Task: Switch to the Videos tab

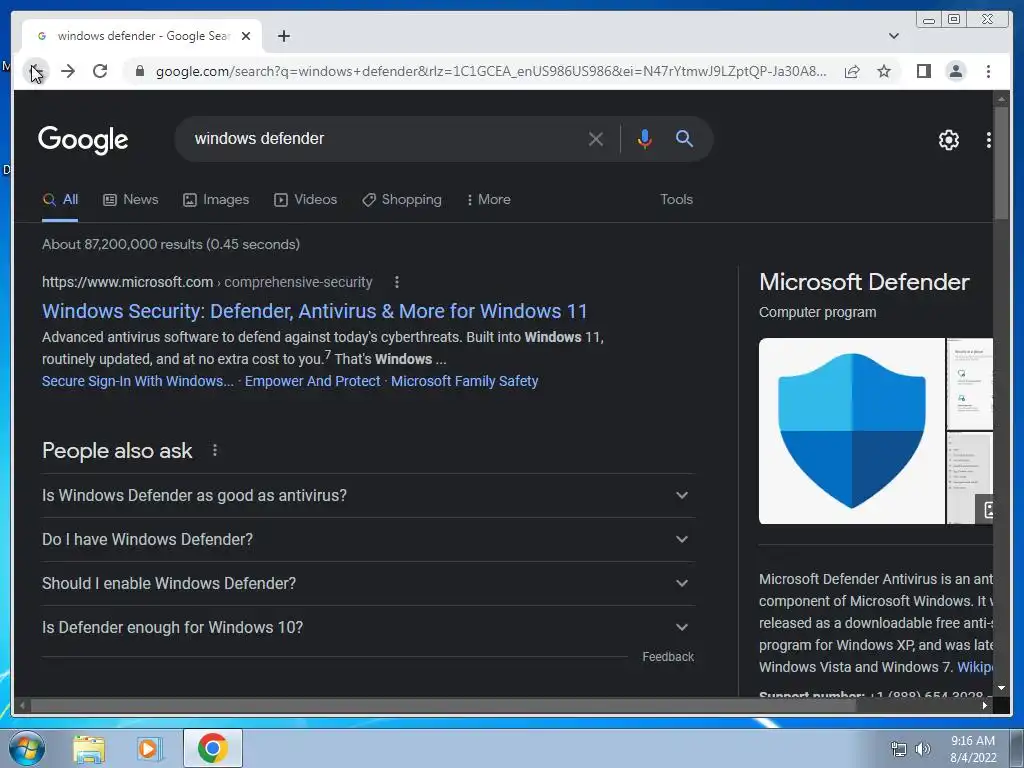Action: coord(305,200)
